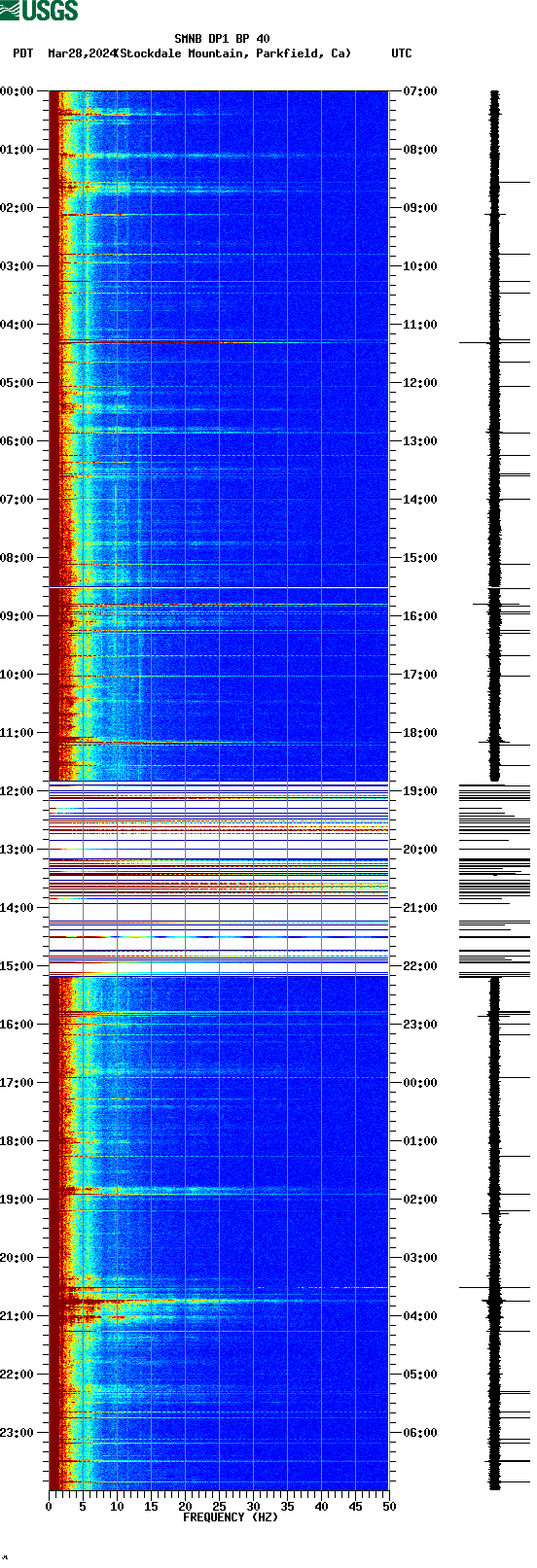Select the 02:00 PDT time label

click(x=17, y=208)
